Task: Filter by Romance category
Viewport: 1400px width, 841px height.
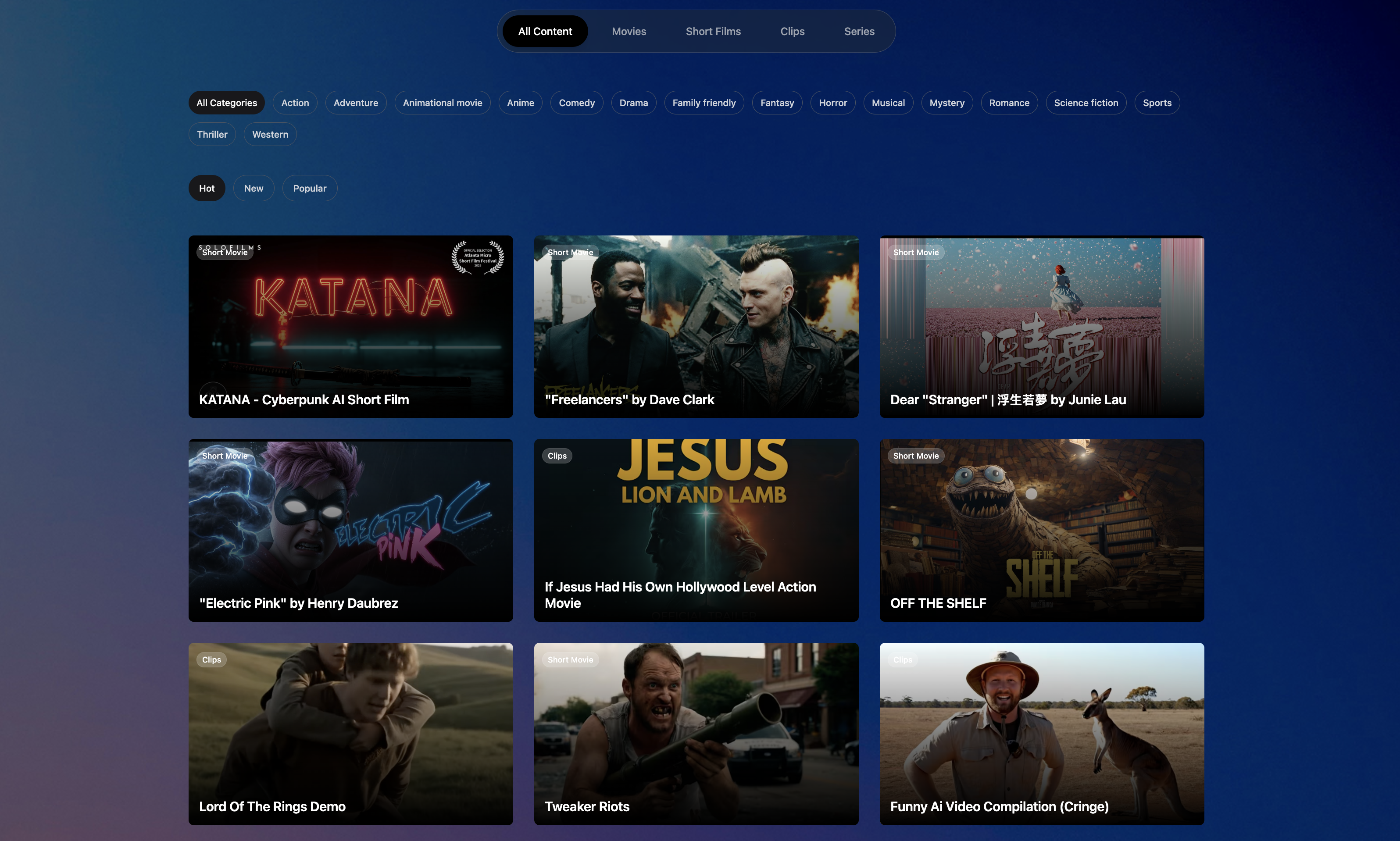Action: [x=1009, y=103]
